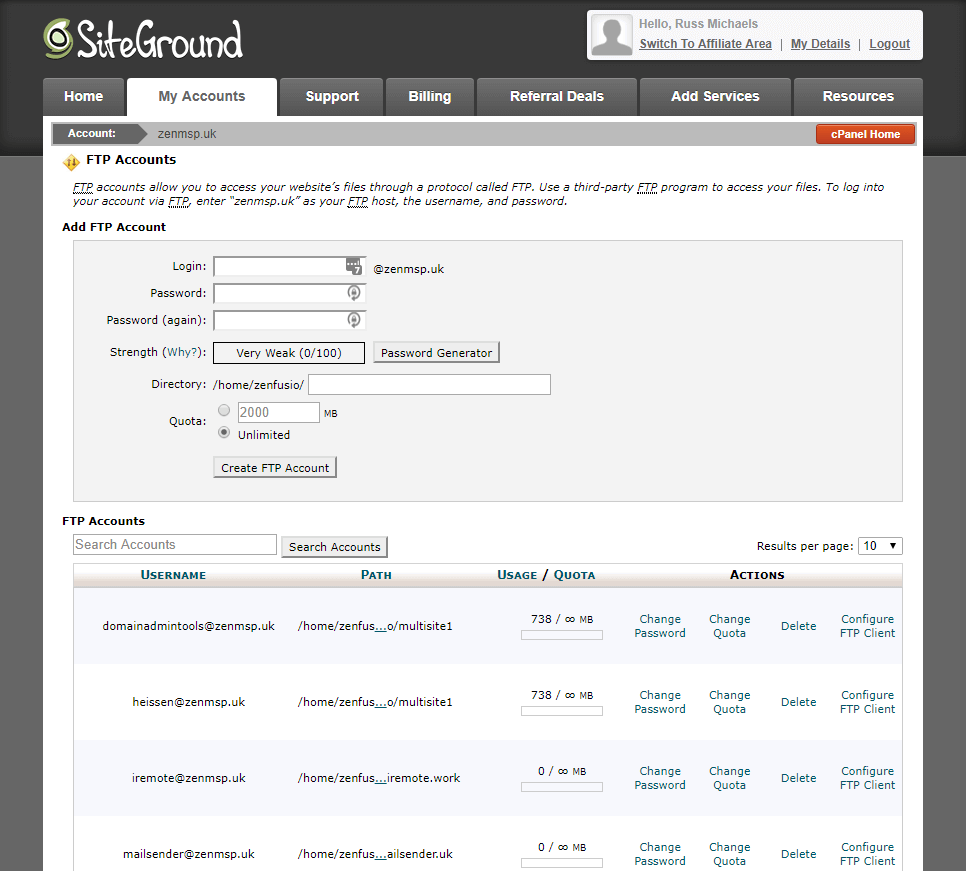Click the FTP Accounts yellow icon
The height and width of the screenshot is (871, 966).
[71, 162]
